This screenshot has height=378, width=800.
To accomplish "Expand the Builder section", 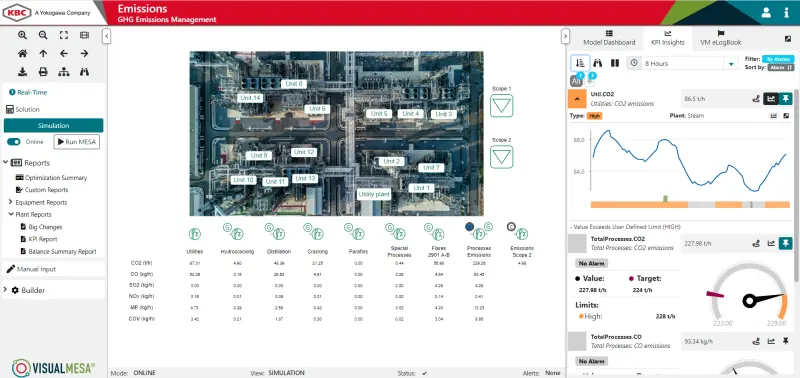I will [x=6, y=290].
